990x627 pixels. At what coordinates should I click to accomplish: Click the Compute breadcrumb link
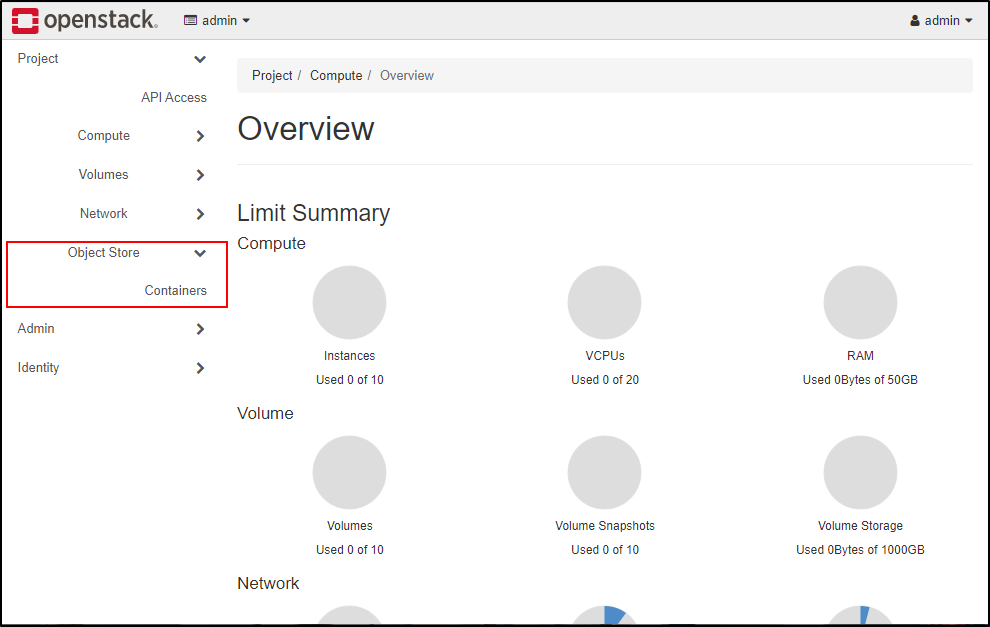[x=336, y=76]
